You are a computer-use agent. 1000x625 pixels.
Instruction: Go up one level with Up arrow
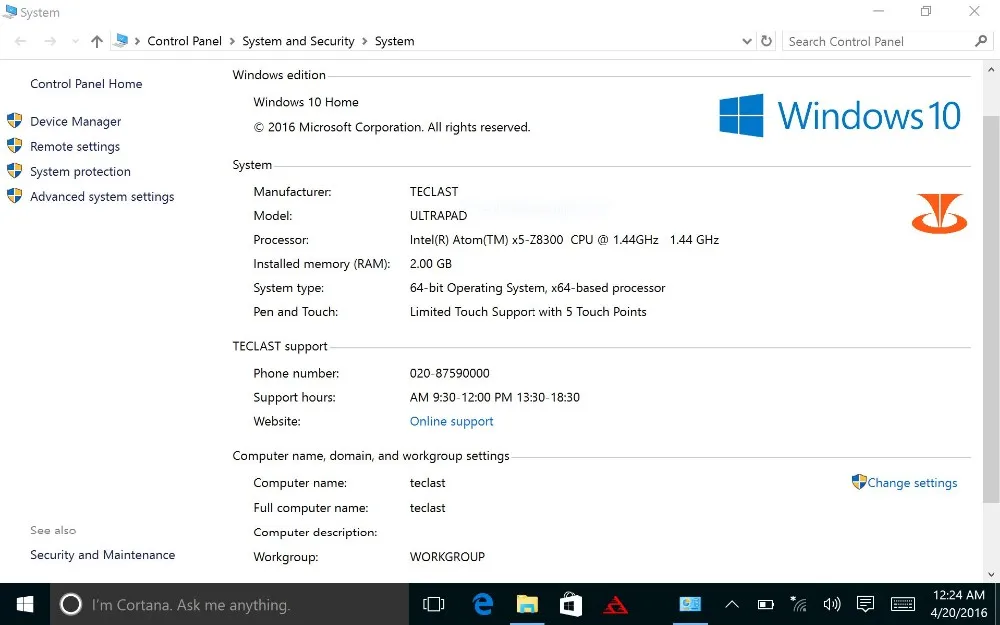[x=96, y=41]
